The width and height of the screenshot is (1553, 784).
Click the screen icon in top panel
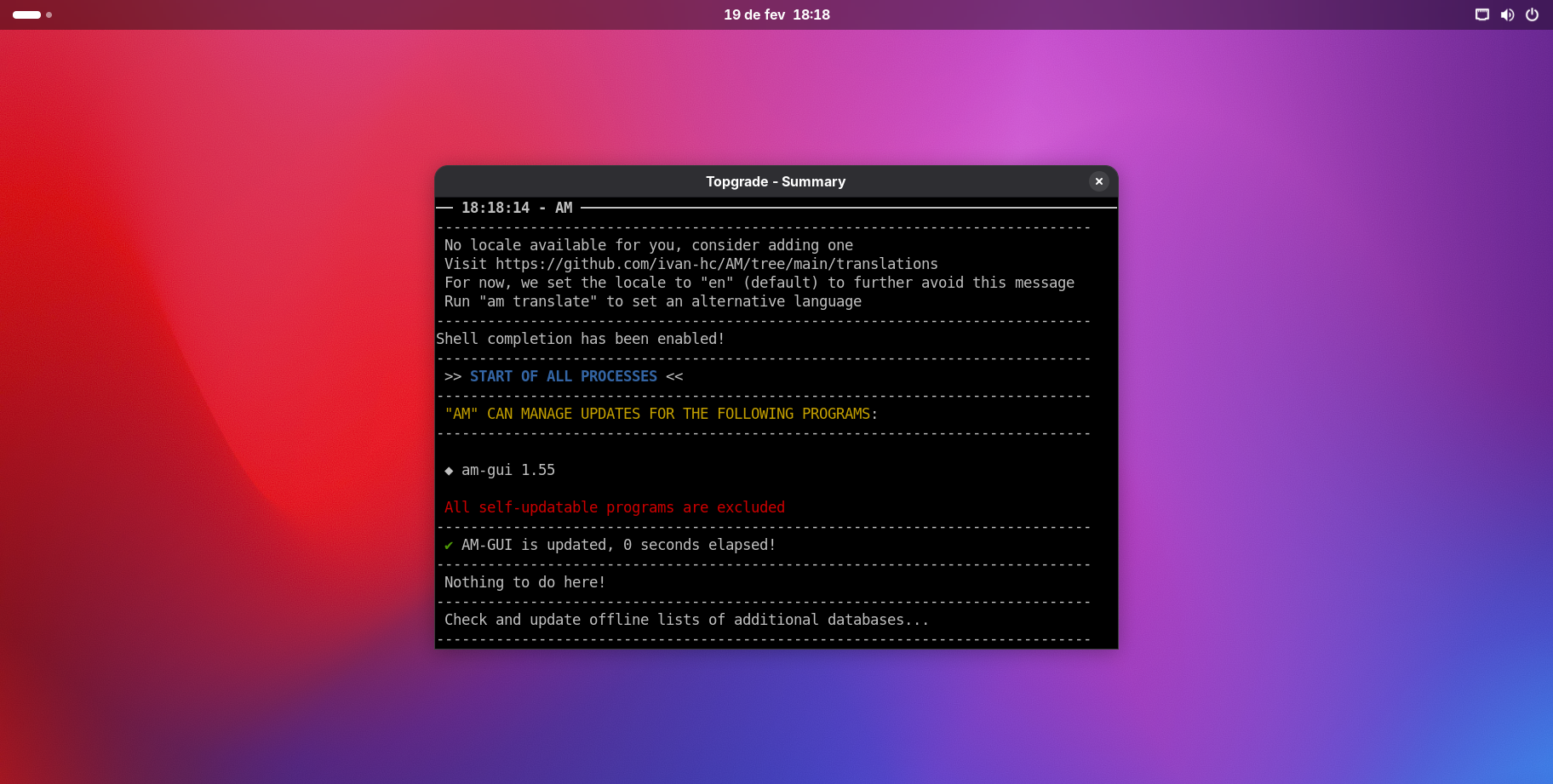(x=1481, y=14)
